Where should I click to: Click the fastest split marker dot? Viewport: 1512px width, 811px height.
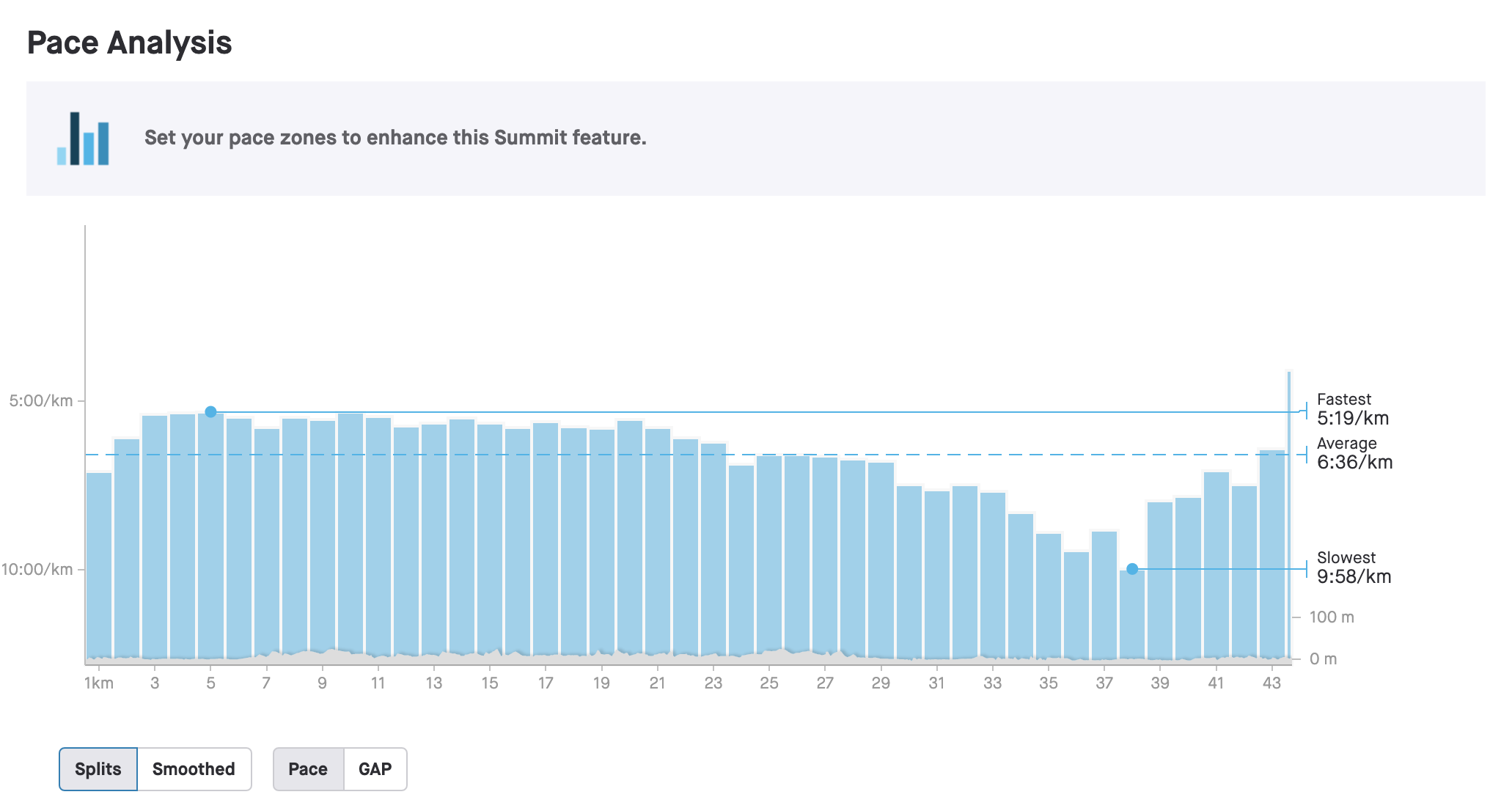click(210, 412)
